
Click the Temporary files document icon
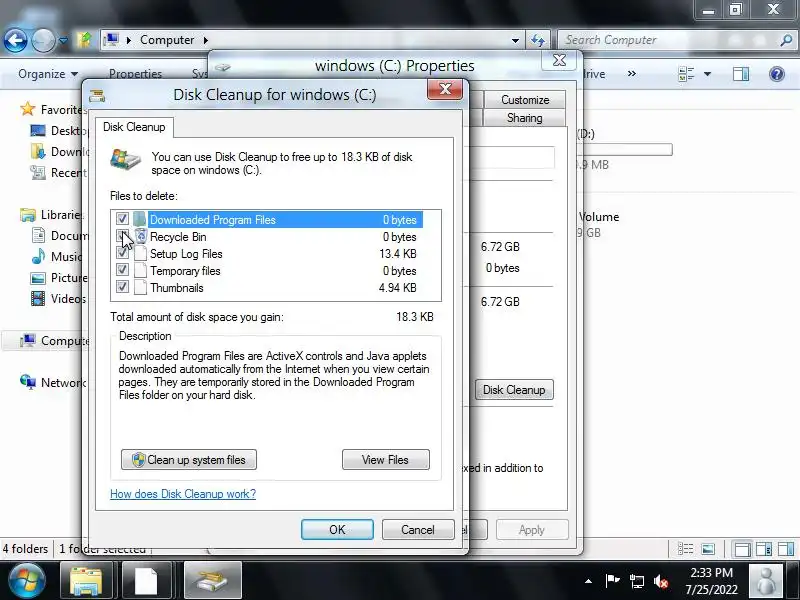coord(140,270)
